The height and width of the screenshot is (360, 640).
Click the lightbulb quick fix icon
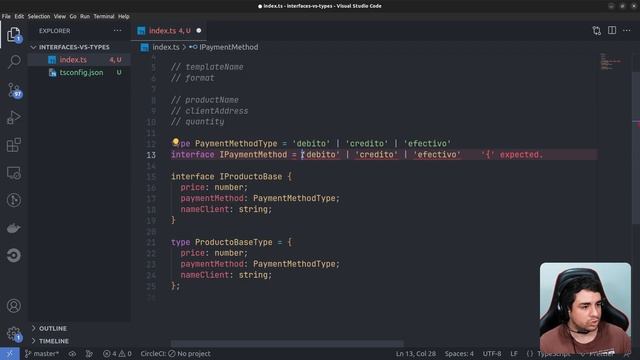(x=176, y=142)
